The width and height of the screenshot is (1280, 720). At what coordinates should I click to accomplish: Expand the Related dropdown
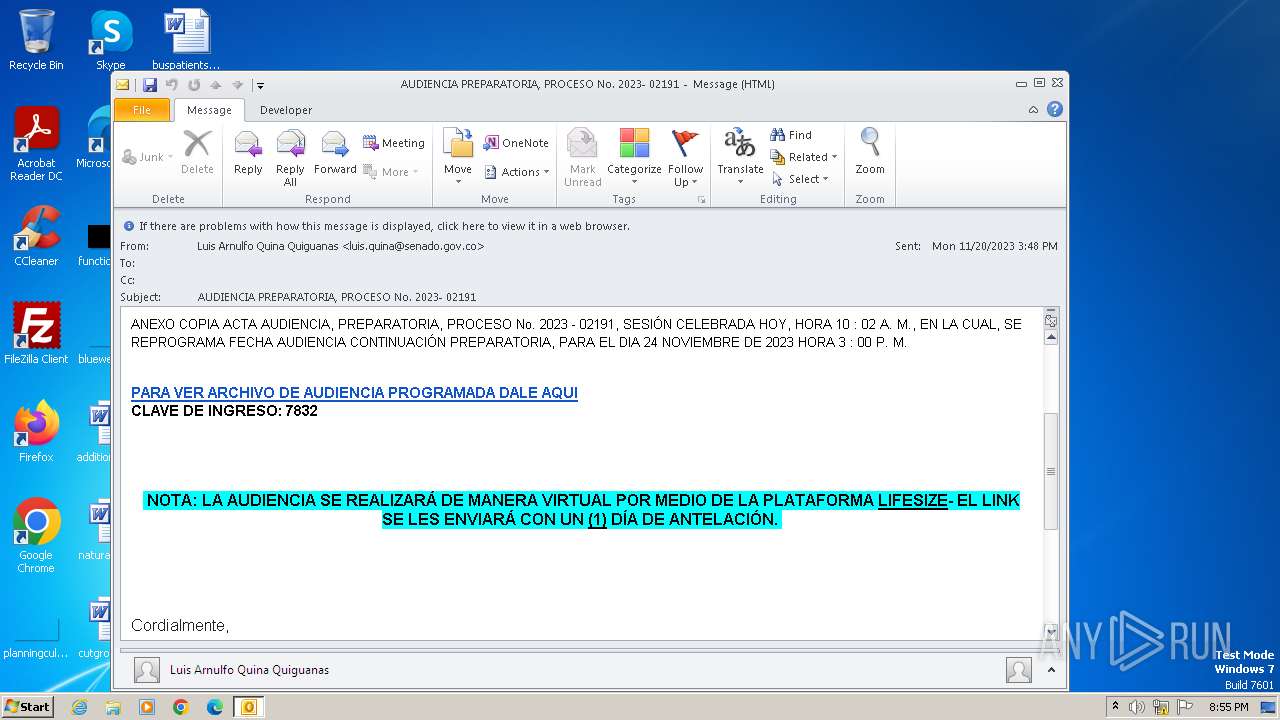tap(804, 157)
